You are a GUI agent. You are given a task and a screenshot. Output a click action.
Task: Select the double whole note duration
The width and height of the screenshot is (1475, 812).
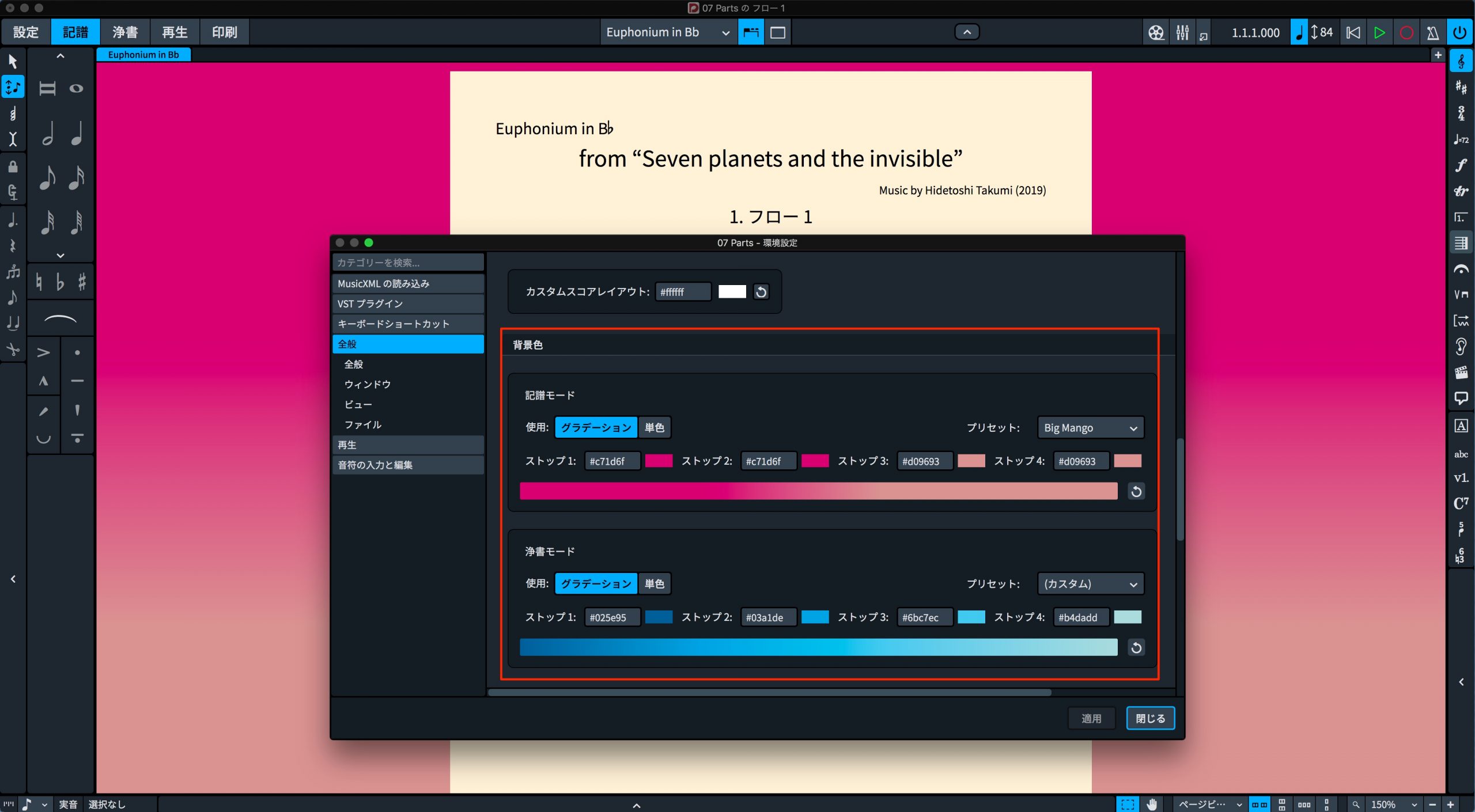click(48, 89)
